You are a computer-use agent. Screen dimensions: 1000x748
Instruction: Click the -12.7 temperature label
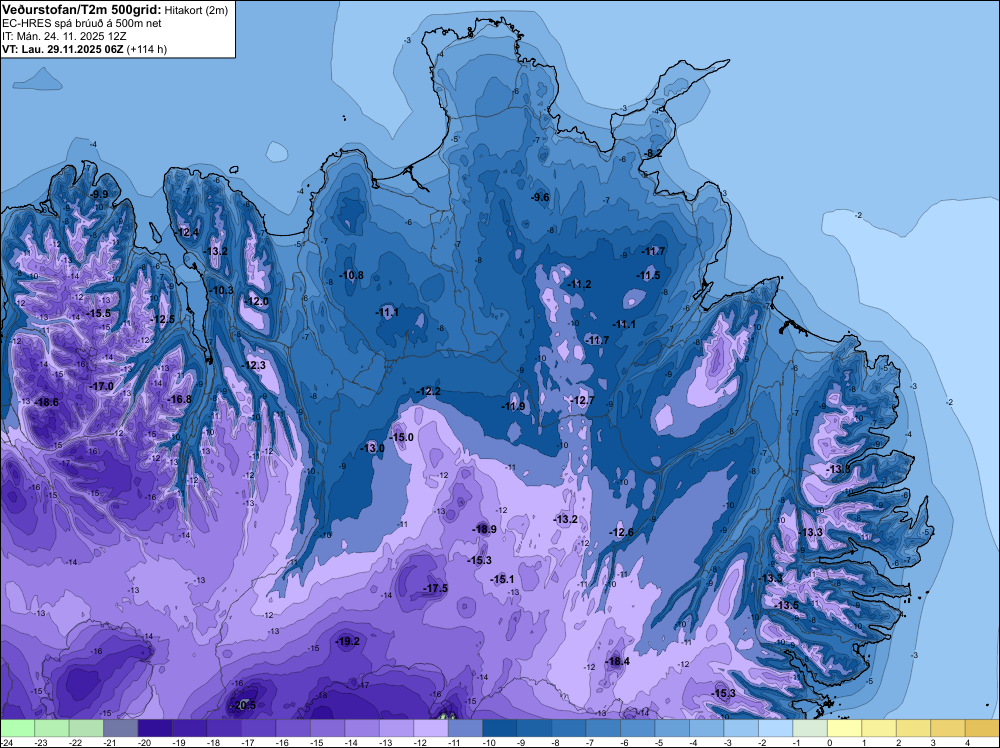(582, 400)
